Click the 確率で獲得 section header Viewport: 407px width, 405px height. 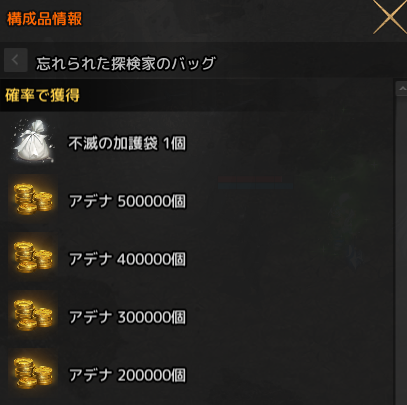(x=42, y=95)
